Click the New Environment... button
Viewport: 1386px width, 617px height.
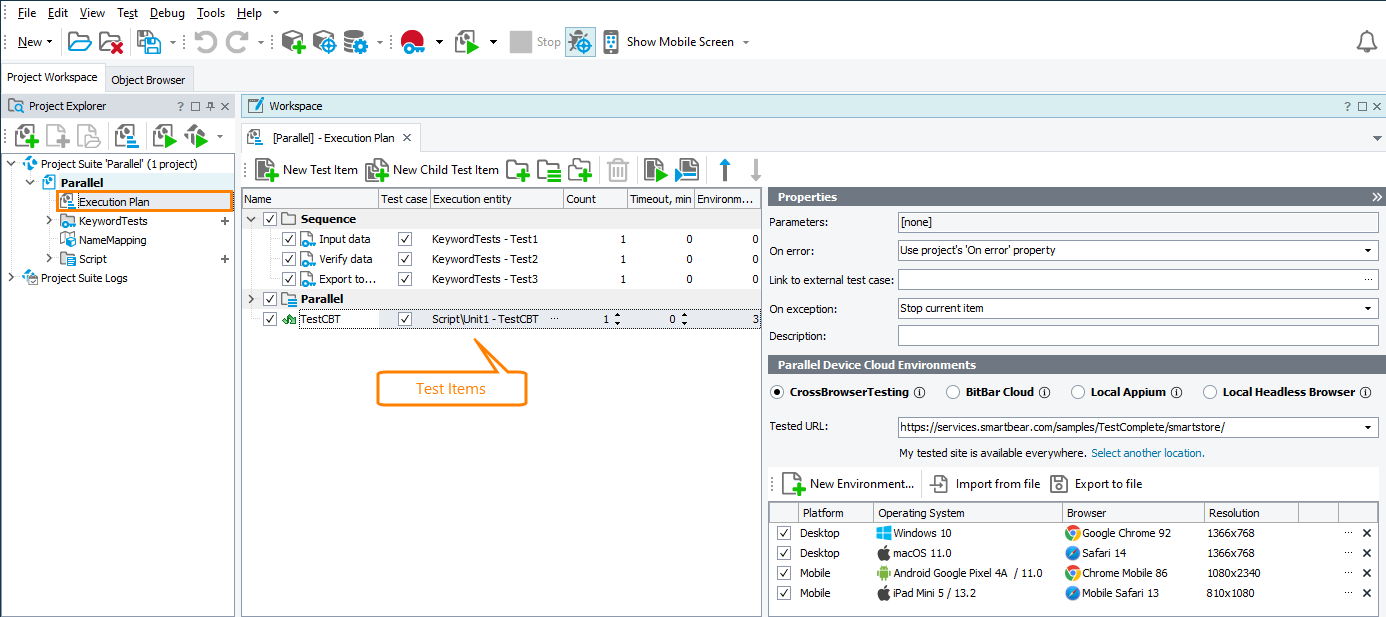point(848,484)
